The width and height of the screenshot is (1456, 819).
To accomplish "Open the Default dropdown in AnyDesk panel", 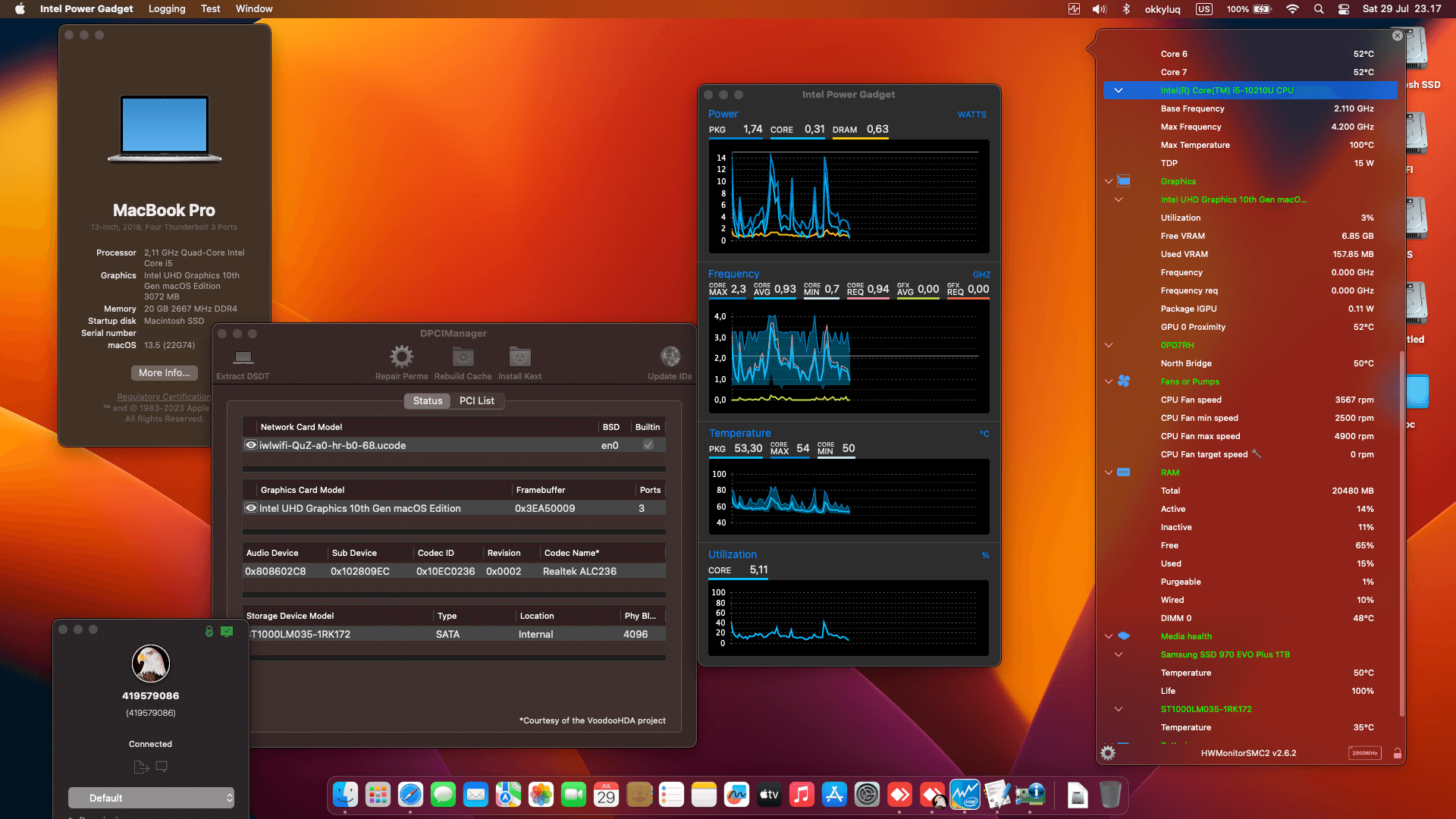I will [x=151, y=798].
